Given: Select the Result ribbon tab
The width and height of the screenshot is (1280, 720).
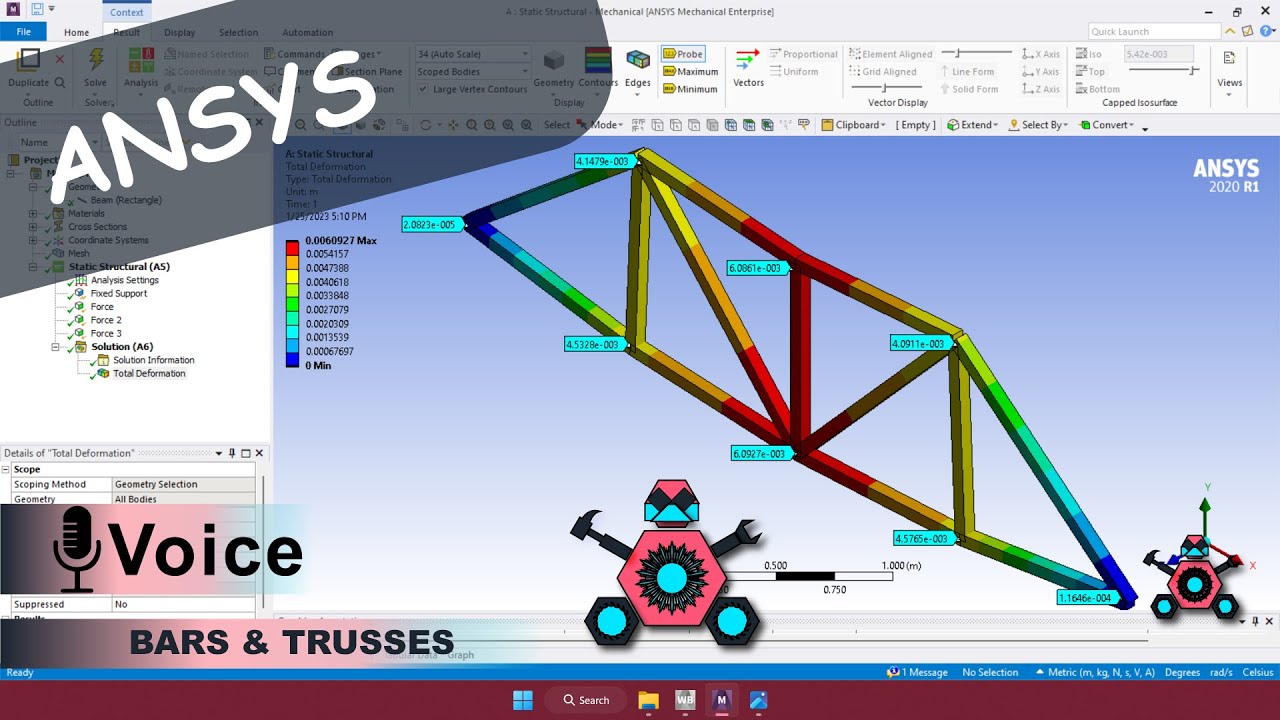Looking at the screenshot, I should click(127, 32).
